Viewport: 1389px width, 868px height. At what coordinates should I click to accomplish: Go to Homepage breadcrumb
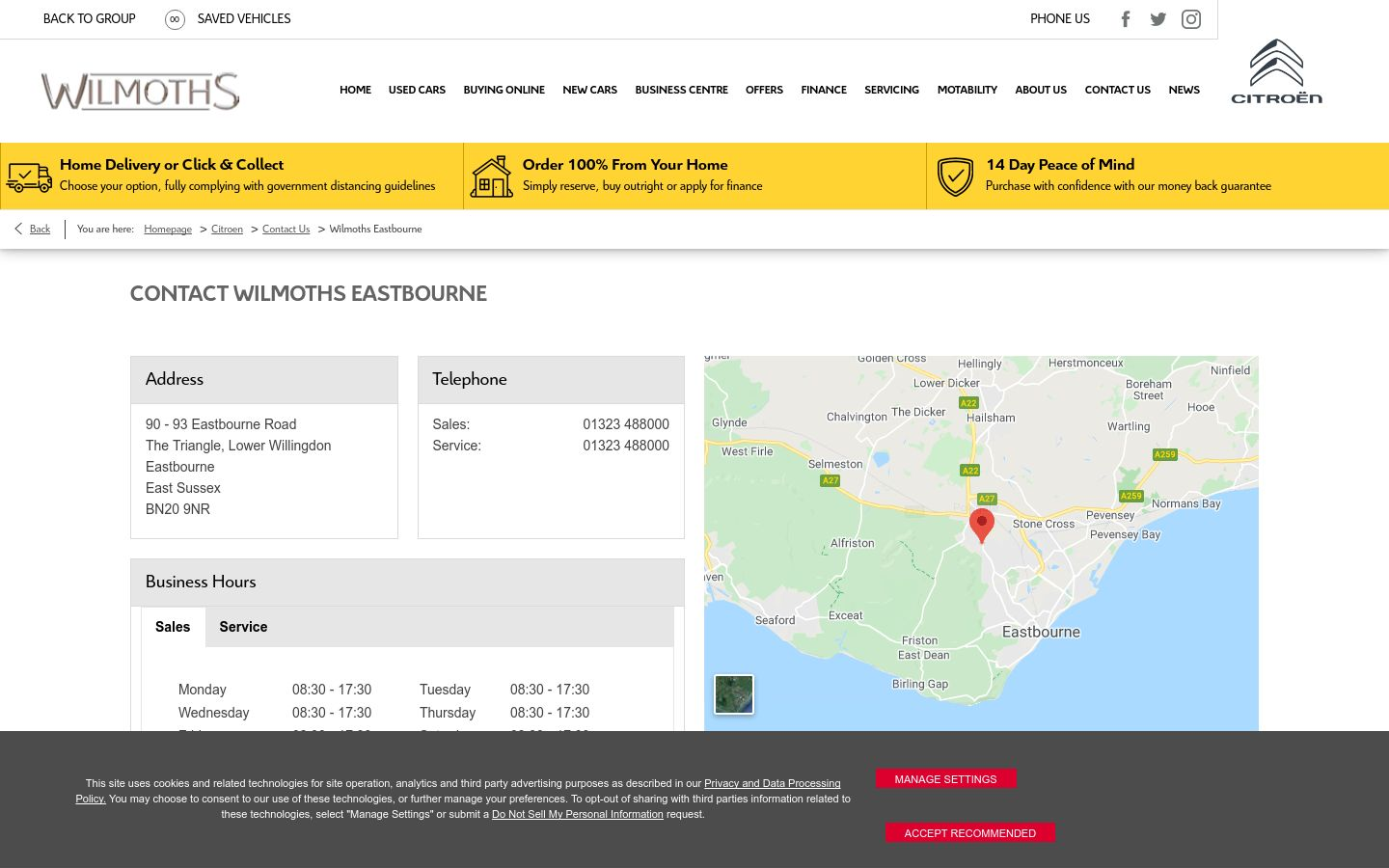click(x=168, y=229)
